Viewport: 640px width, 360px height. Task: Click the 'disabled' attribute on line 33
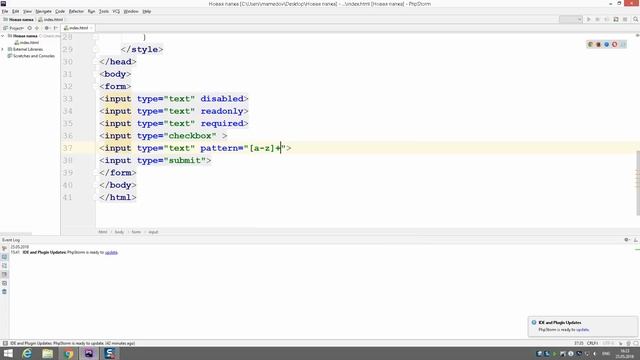[222, 99]
